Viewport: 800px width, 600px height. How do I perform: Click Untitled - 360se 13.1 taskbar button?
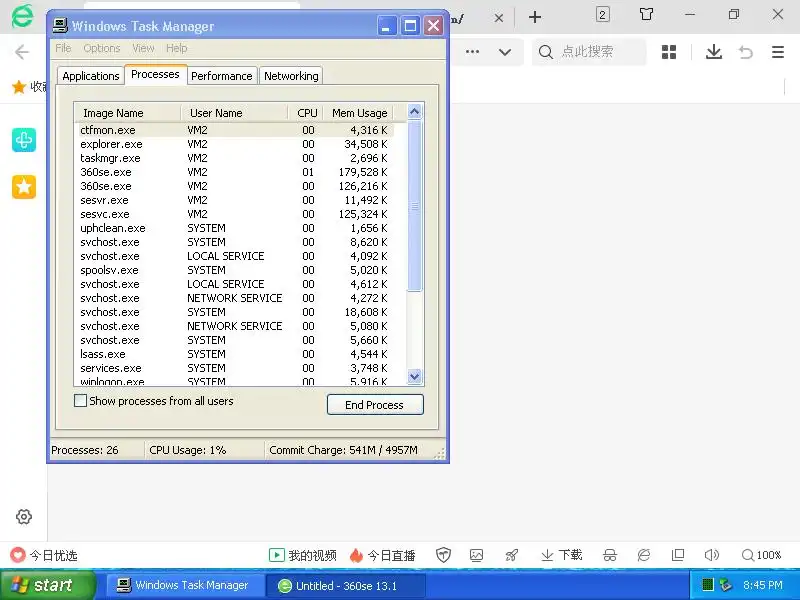pyautogui.click(x=346, y=586)
